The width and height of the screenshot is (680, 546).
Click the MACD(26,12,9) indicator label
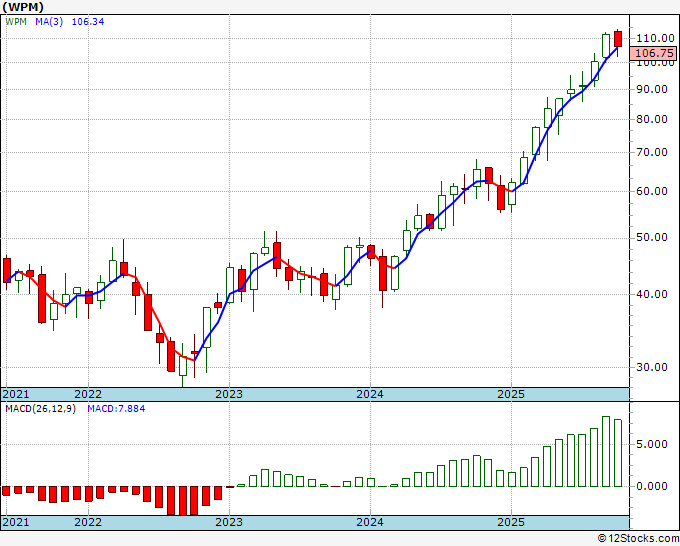pyautogui.click(x=40, y=409)
